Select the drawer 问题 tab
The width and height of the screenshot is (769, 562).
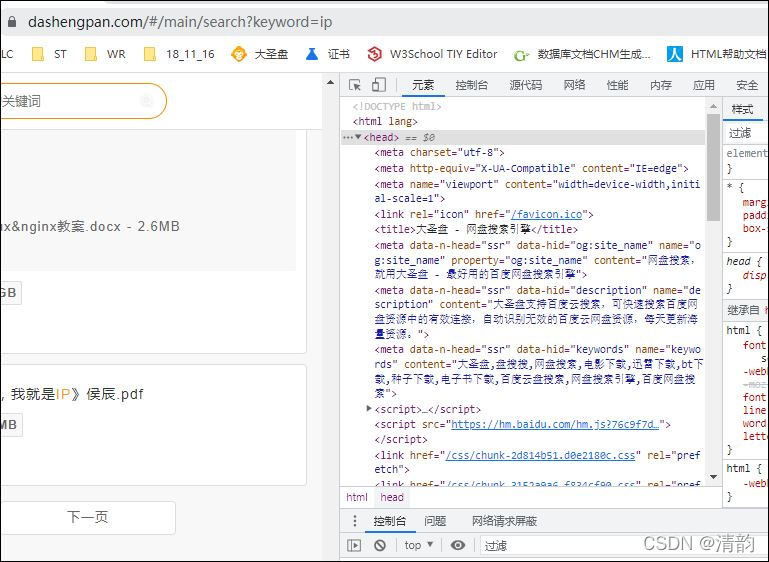pos(435,521)
